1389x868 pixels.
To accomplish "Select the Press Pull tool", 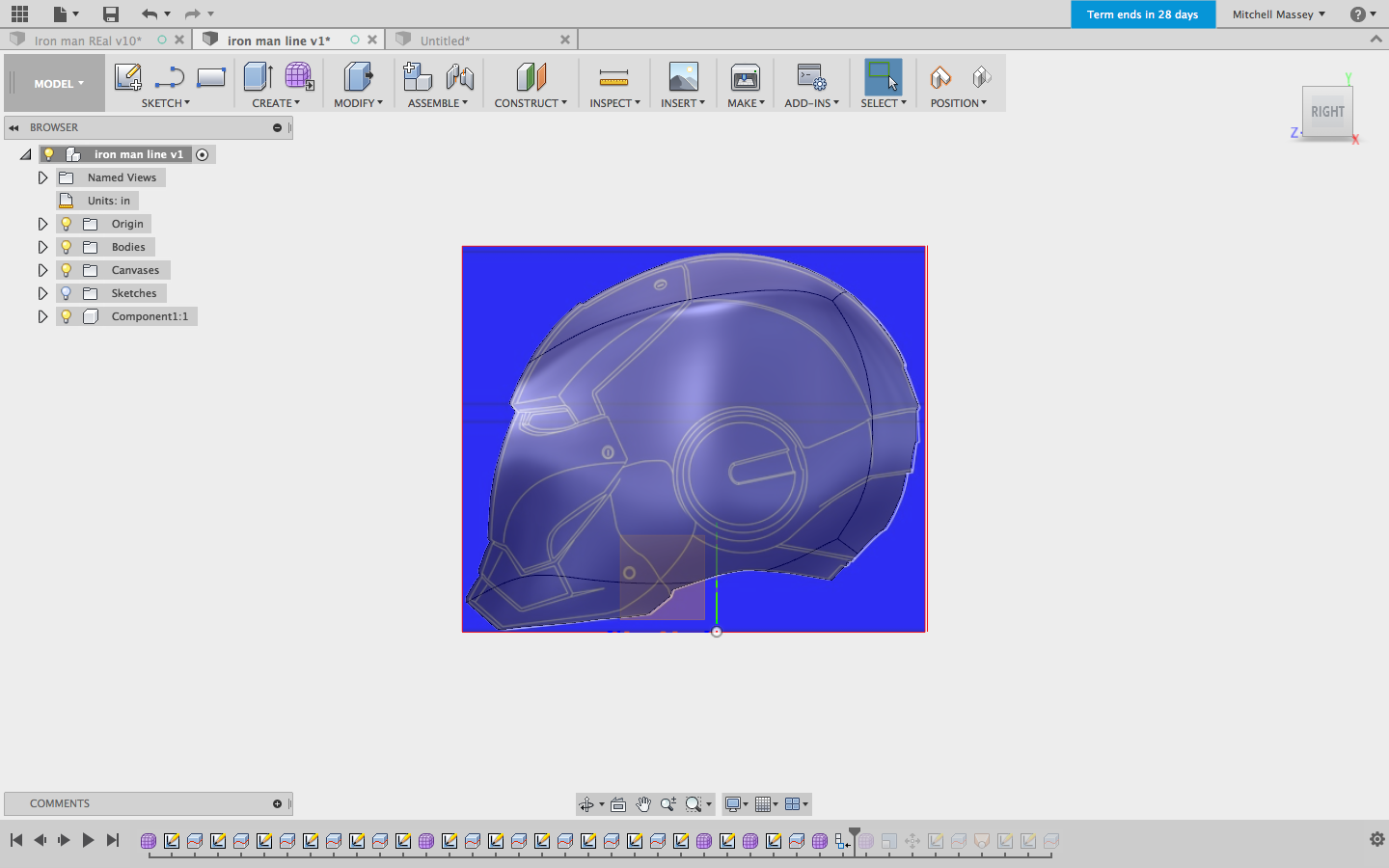I will tap(358, 76).
